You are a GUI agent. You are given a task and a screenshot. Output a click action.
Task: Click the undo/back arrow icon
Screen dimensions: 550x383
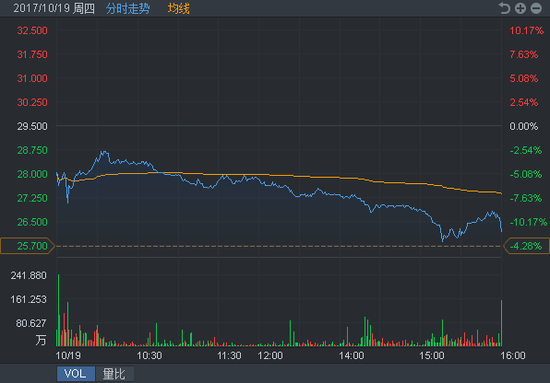[504, 8]
